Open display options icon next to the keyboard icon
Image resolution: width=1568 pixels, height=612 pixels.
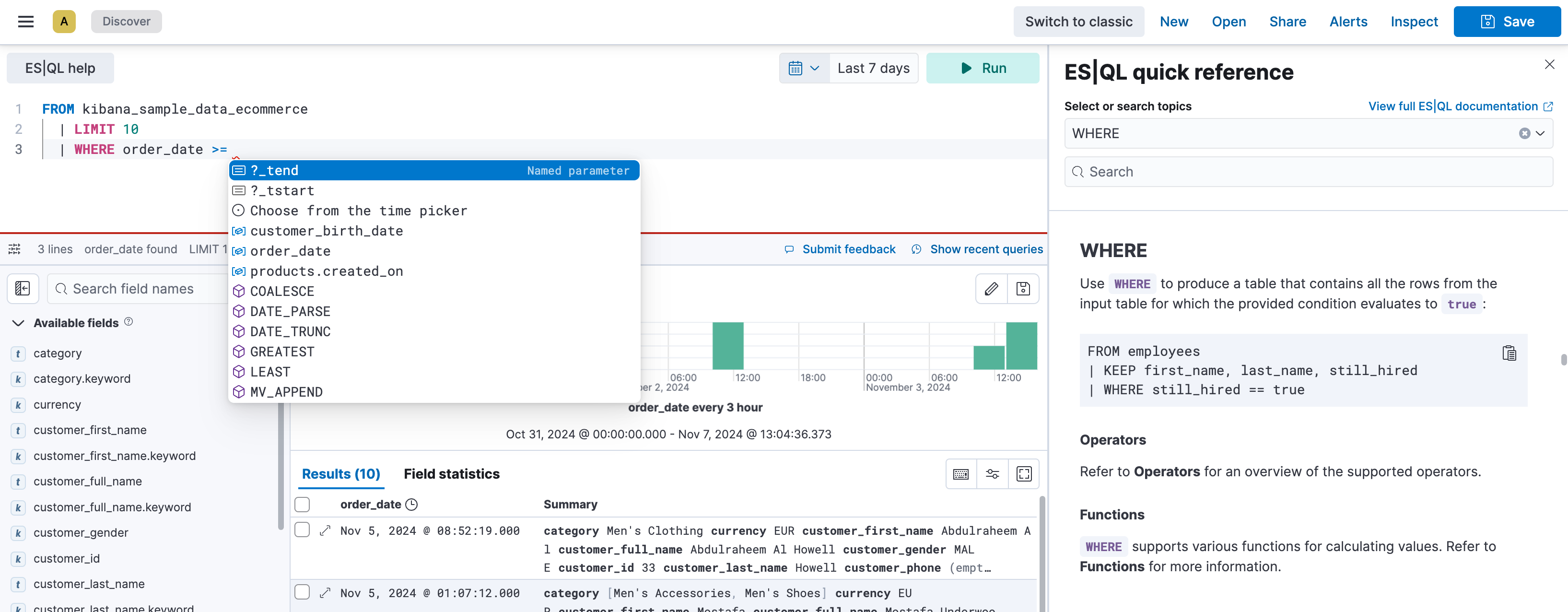tap(992, 474)
